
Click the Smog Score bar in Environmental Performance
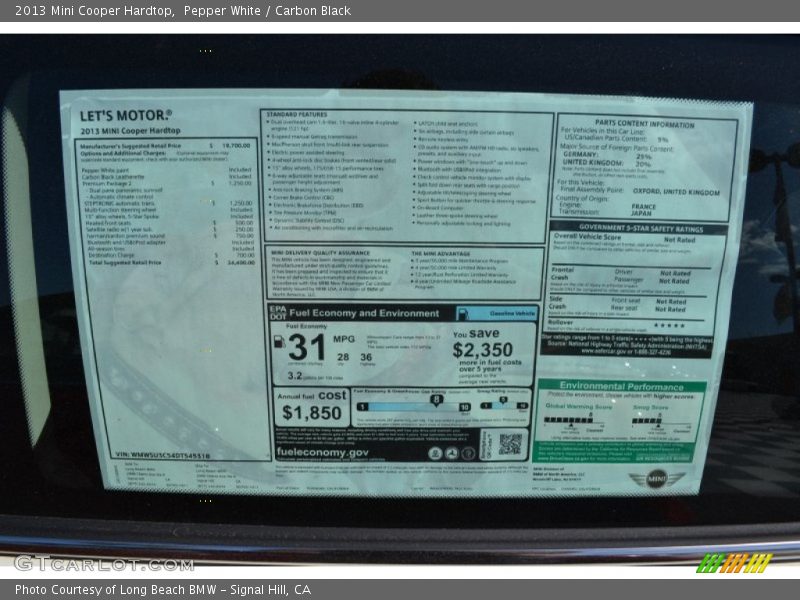(x=646, y=421)
